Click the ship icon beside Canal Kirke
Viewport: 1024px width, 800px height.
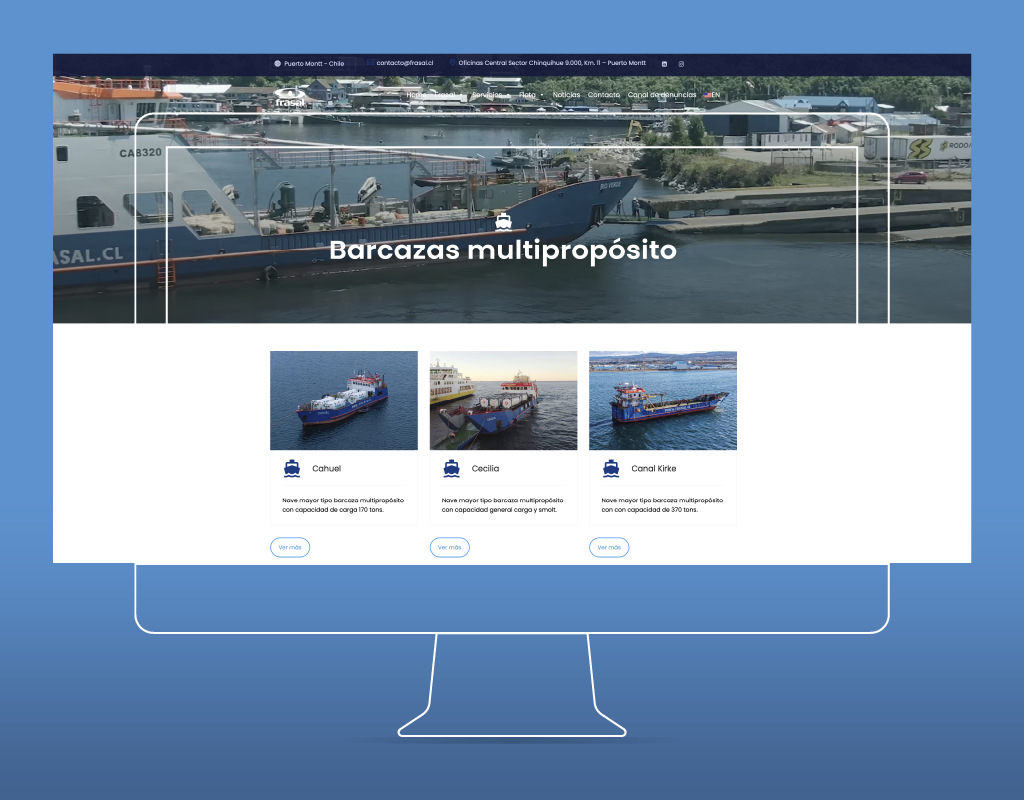click(x=611, y=469)
